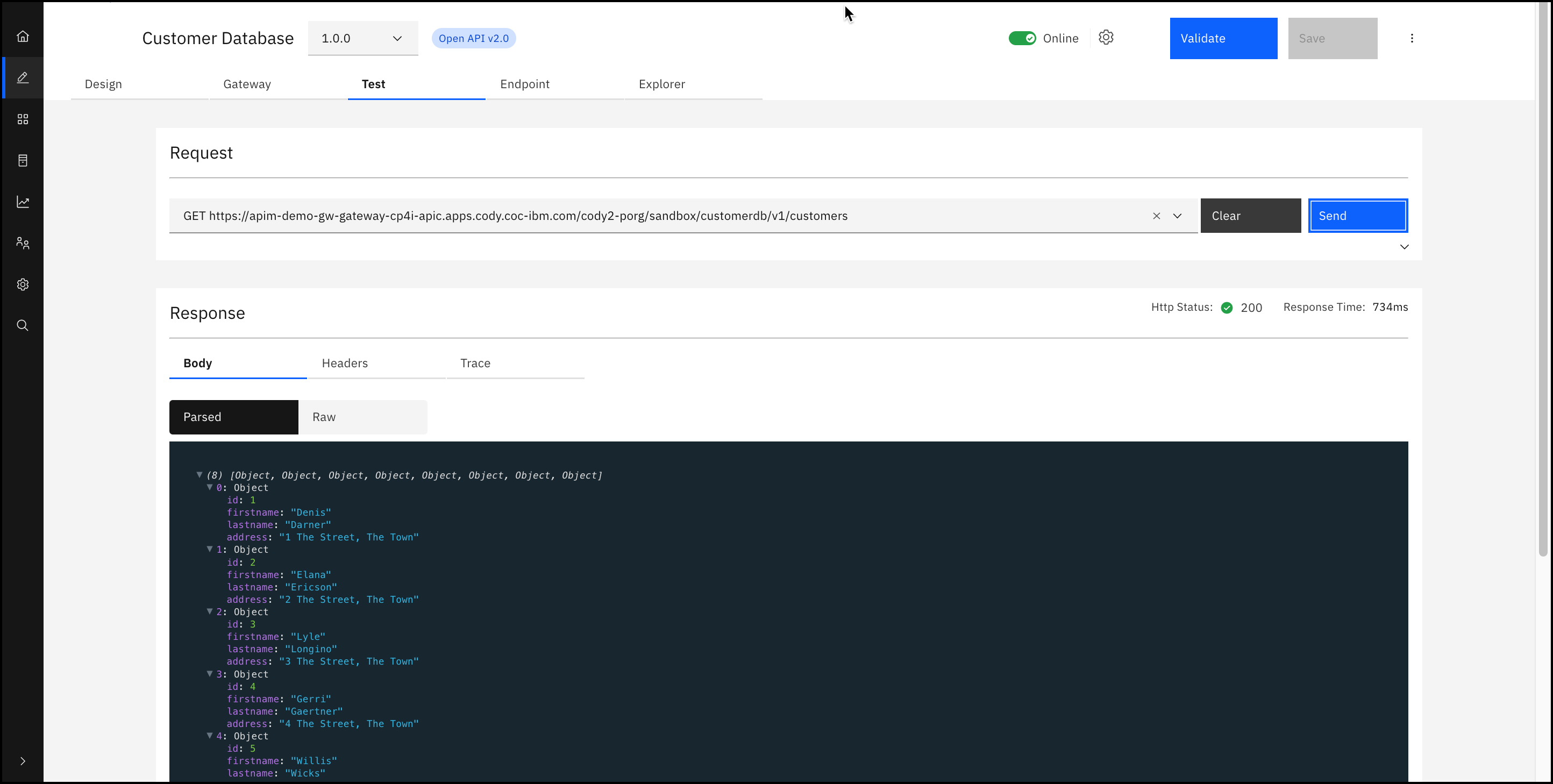Switch to the Headers response tab
Image resolution: width=1553 pixels, height=784 pixels.
pyautogui.click(x=344, y=363)
